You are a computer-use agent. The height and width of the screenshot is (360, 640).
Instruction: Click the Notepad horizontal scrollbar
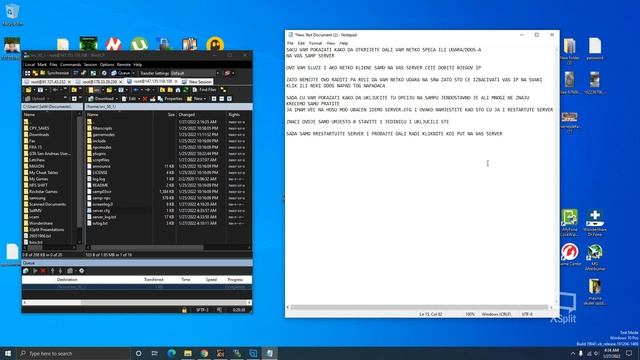point(420,307)
